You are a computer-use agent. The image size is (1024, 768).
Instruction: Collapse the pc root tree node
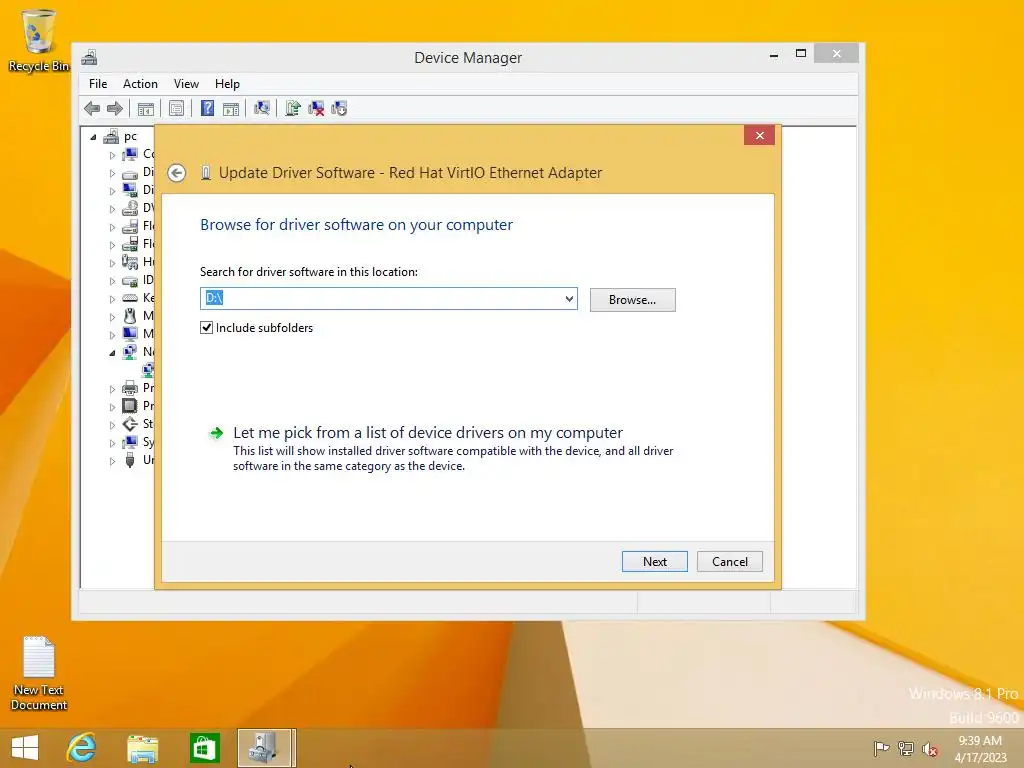pyautogui.click(x=93, y=137)
